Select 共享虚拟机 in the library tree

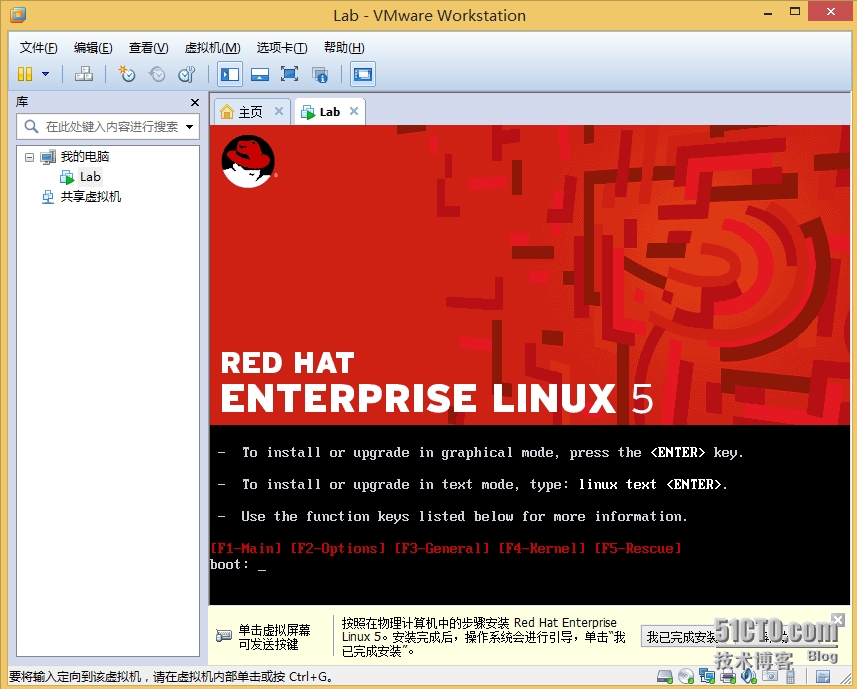tap(91, 197)
